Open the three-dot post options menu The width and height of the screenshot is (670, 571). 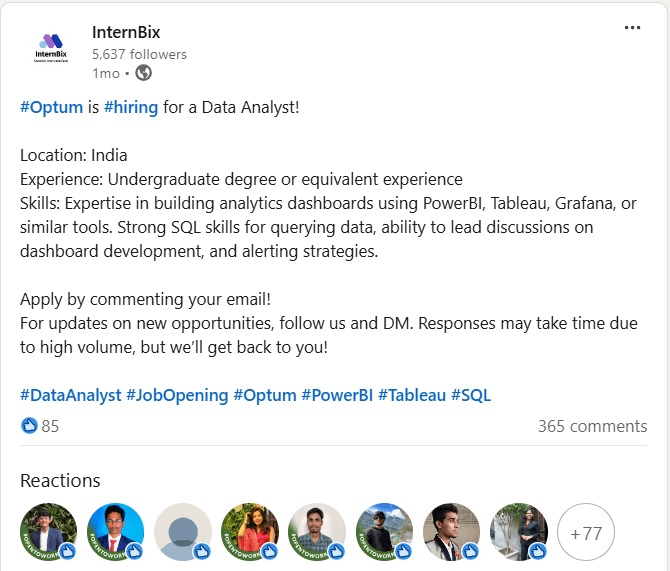click(632, 28)
